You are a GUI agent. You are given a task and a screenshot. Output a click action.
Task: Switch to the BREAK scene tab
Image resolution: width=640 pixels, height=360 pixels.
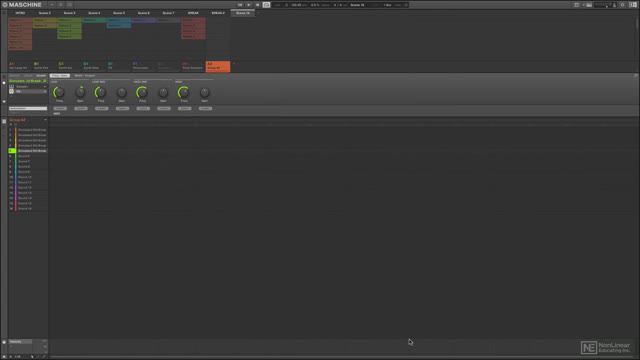[x=193, y=13]
